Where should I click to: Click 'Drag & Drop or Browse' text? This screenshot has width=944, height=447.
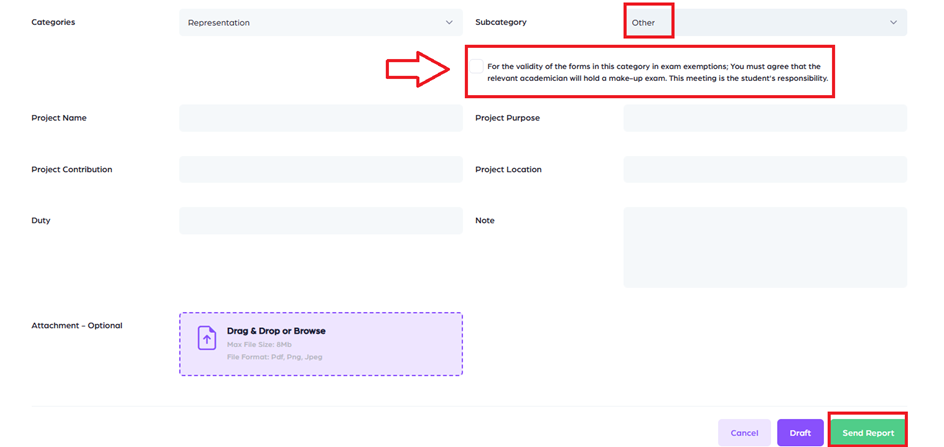276,331
